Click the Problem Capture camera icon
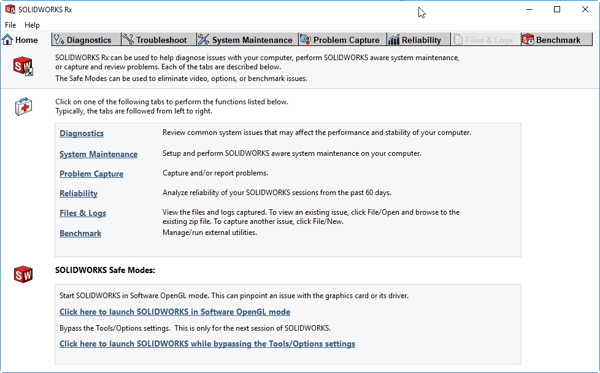 click(305, 39)
